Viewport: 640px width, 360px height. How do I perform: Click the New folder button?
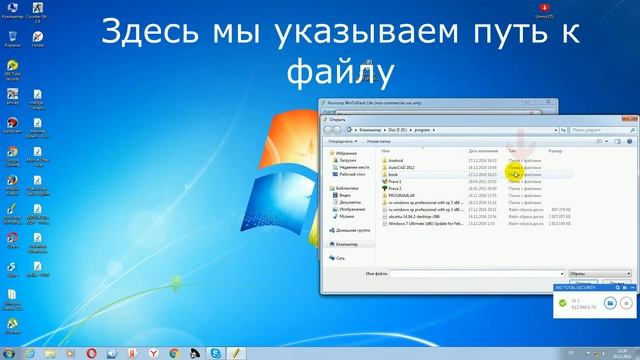click(378, 141)
